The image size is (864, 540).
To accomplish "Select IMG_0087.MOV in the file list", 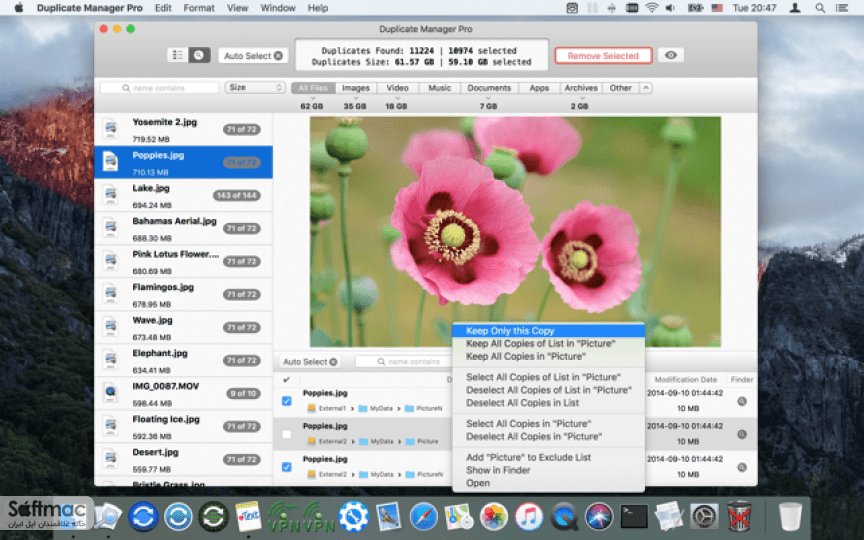I will (183, 394).
